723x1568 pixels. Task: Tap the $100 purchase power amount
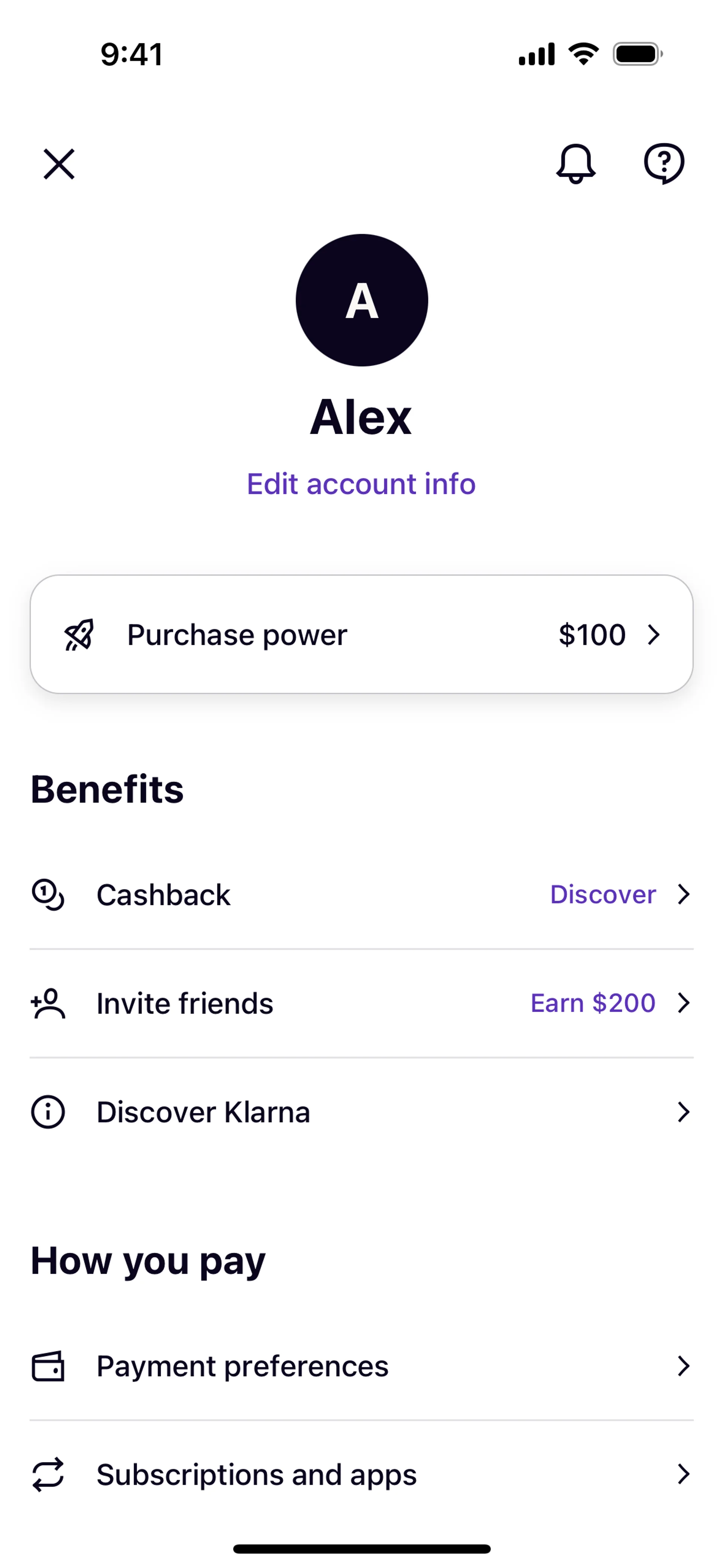pyautogui.click(x=592, y=635)
